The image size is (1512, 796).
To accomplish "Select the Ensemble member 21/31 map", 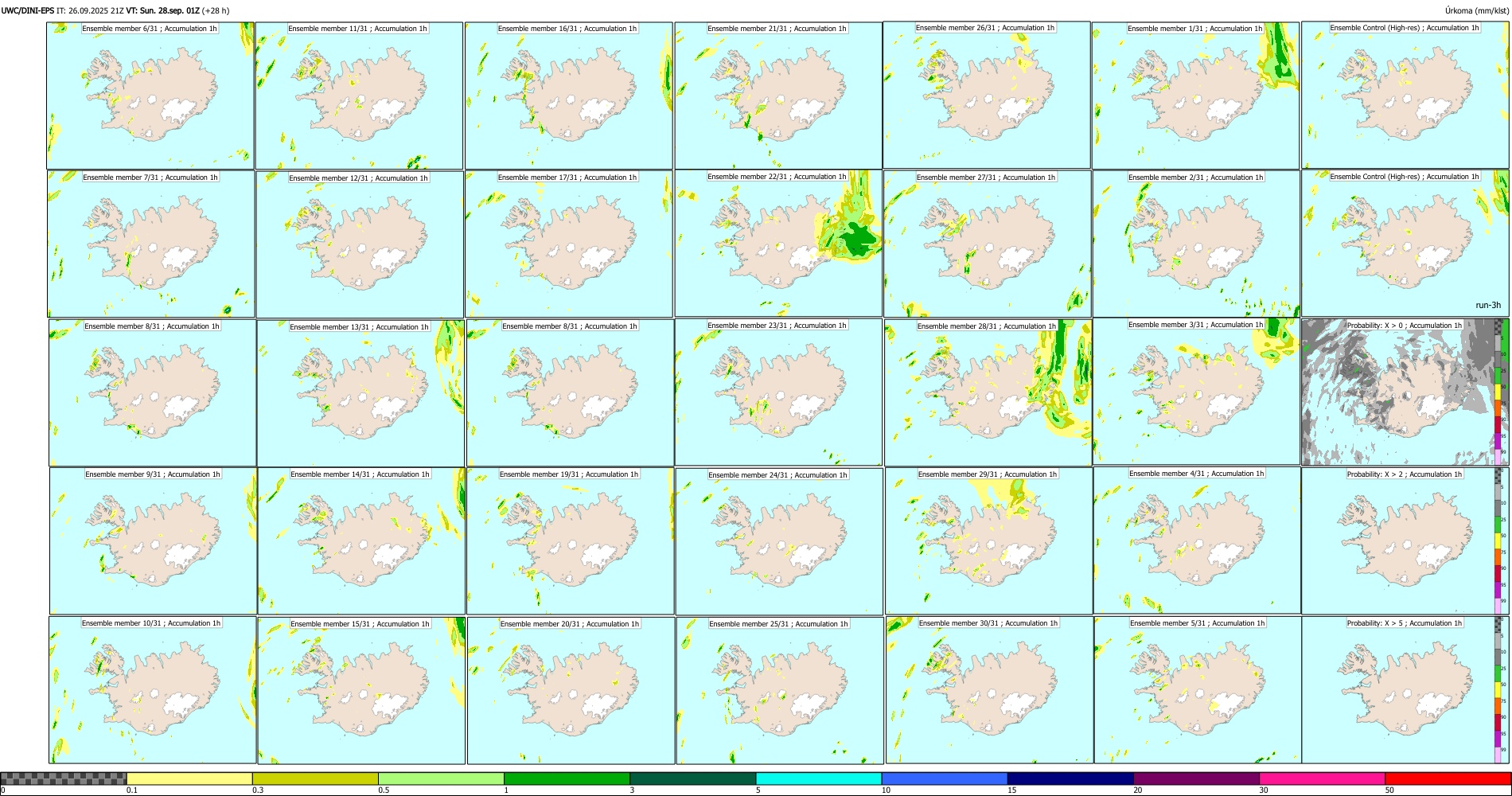I will [x=778, y=96].
